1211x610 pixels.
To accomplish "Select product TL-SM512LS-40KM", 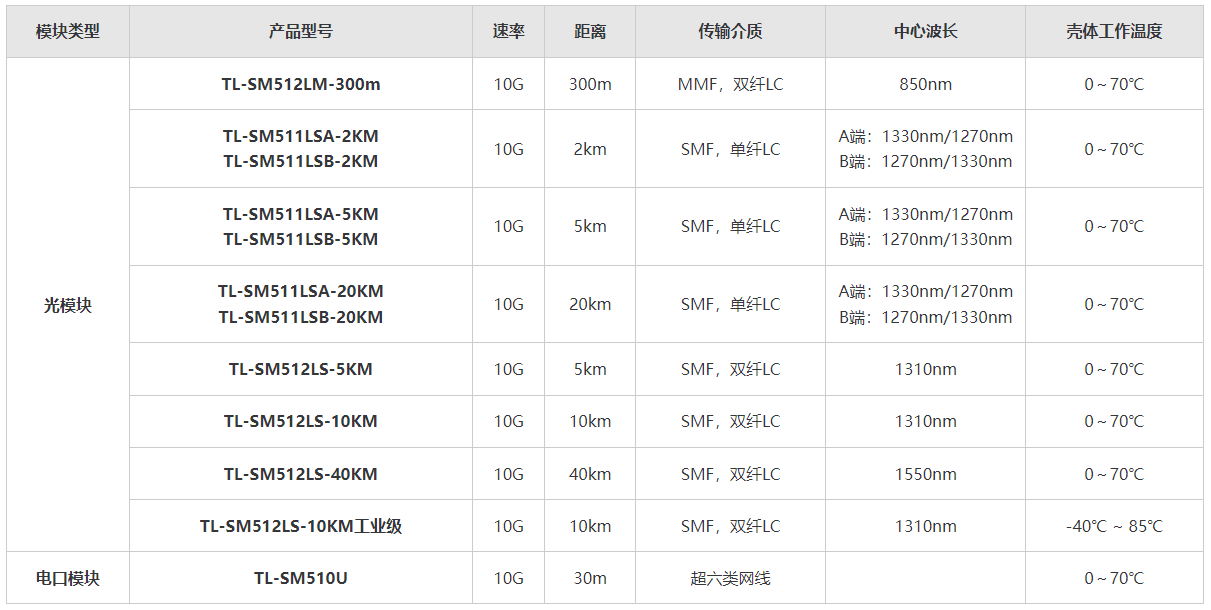I will pyautogui.click(x=301, y=474).
